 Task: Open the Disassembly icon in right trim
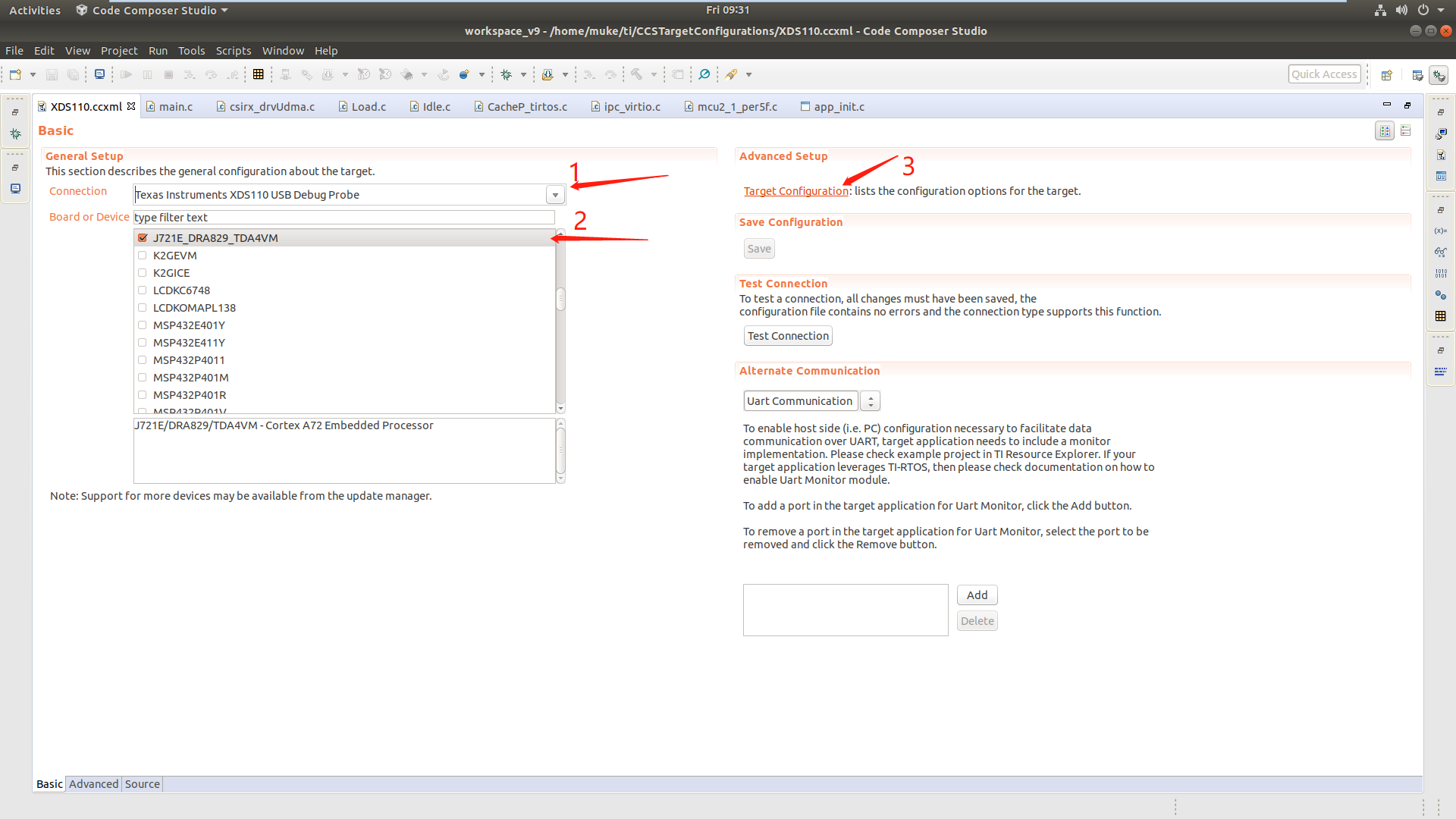[x=1441, y=372]
